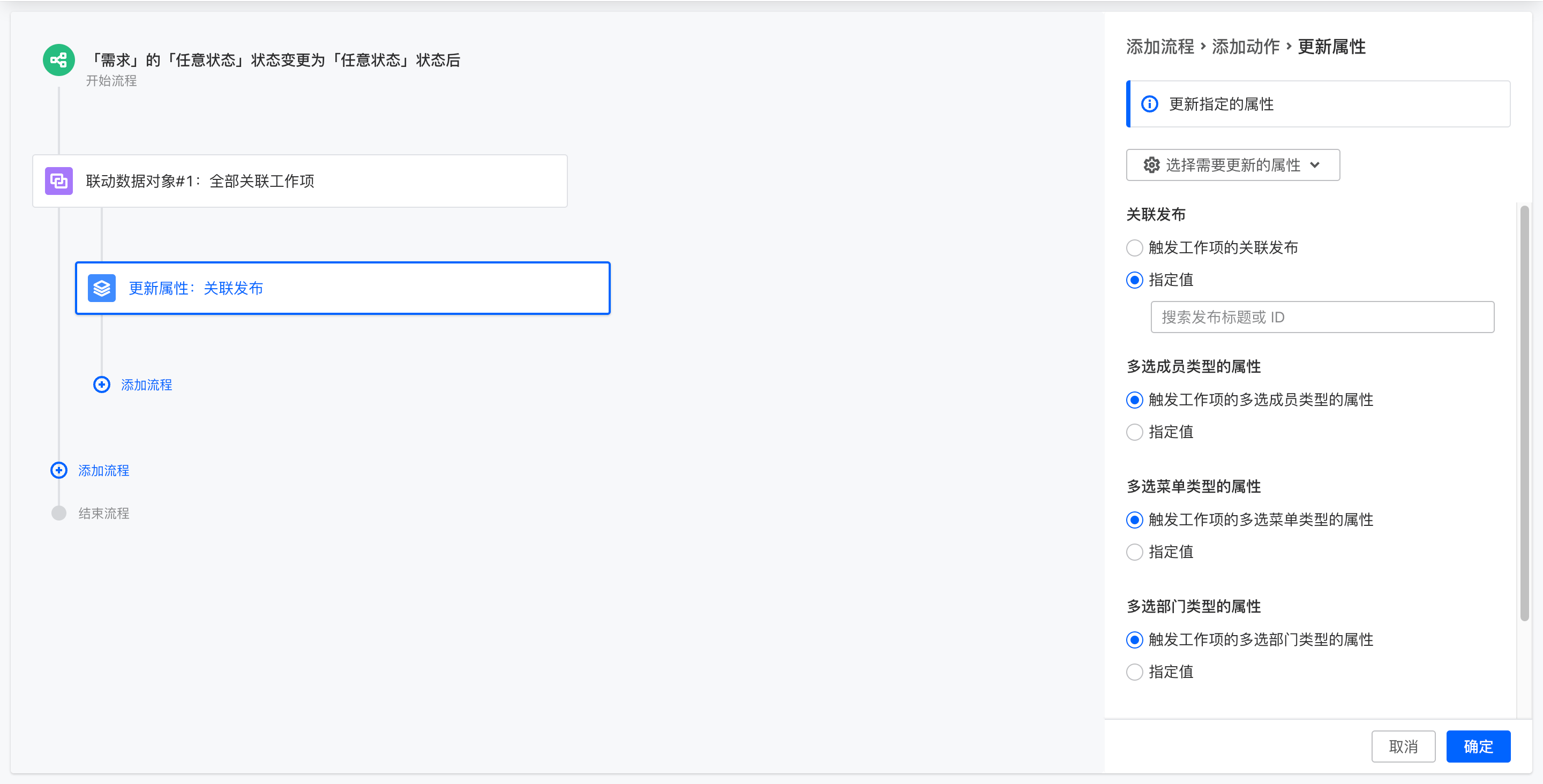Select the 联动数据对象#1：全部关联工作项 node
Screen dimensions: 1543x784
[299, 181]
